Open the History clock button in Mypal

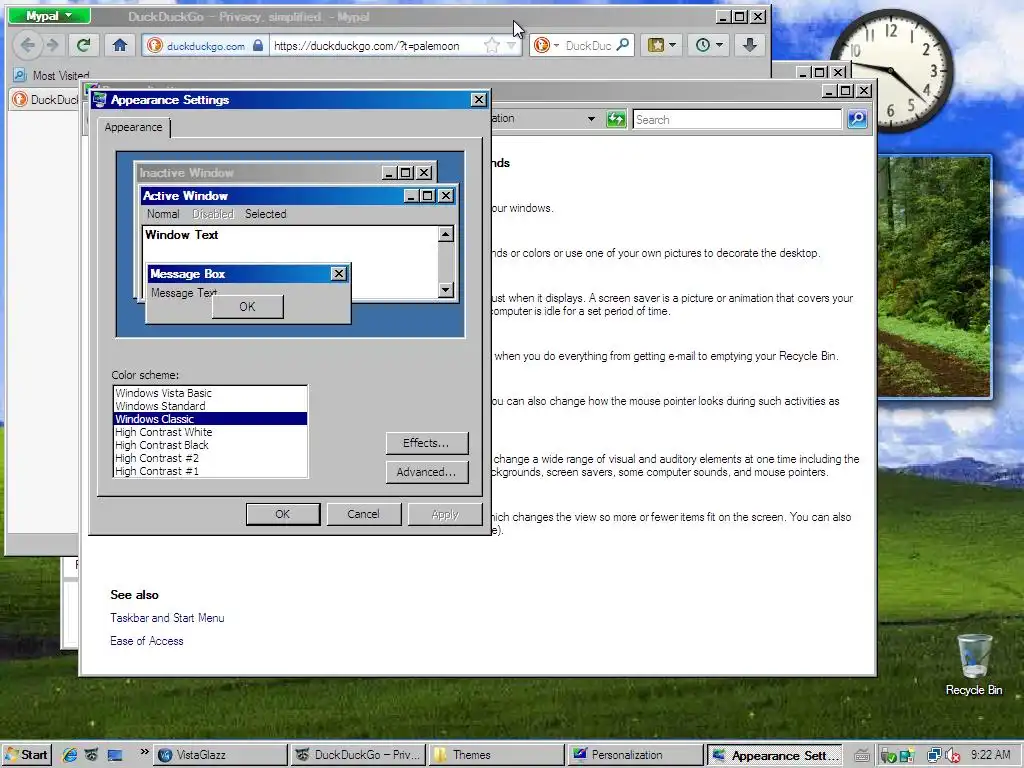point(709,45)
